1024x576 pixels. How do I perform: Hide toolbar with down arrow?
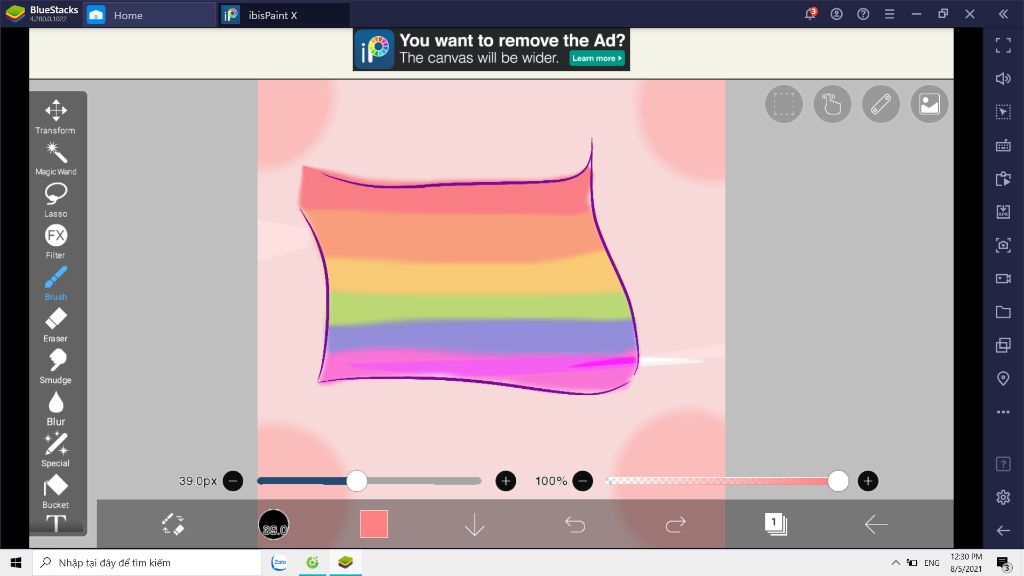coord(474,524)
